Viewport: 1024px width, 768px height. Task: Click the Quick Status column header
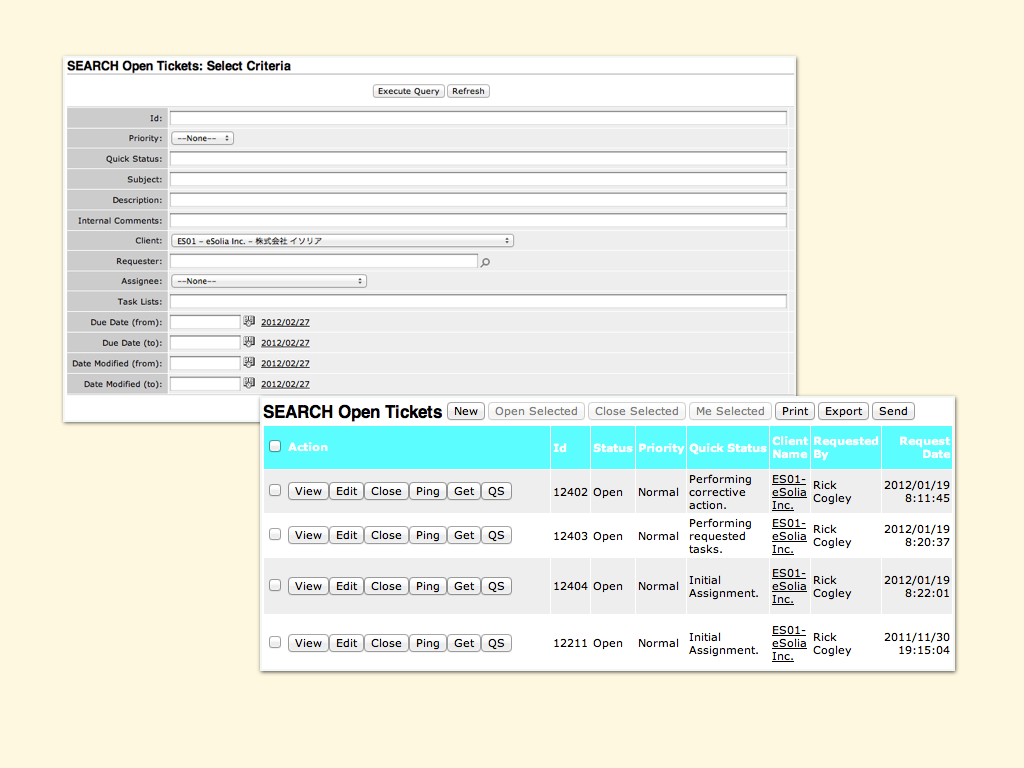(x=727, y=448)
